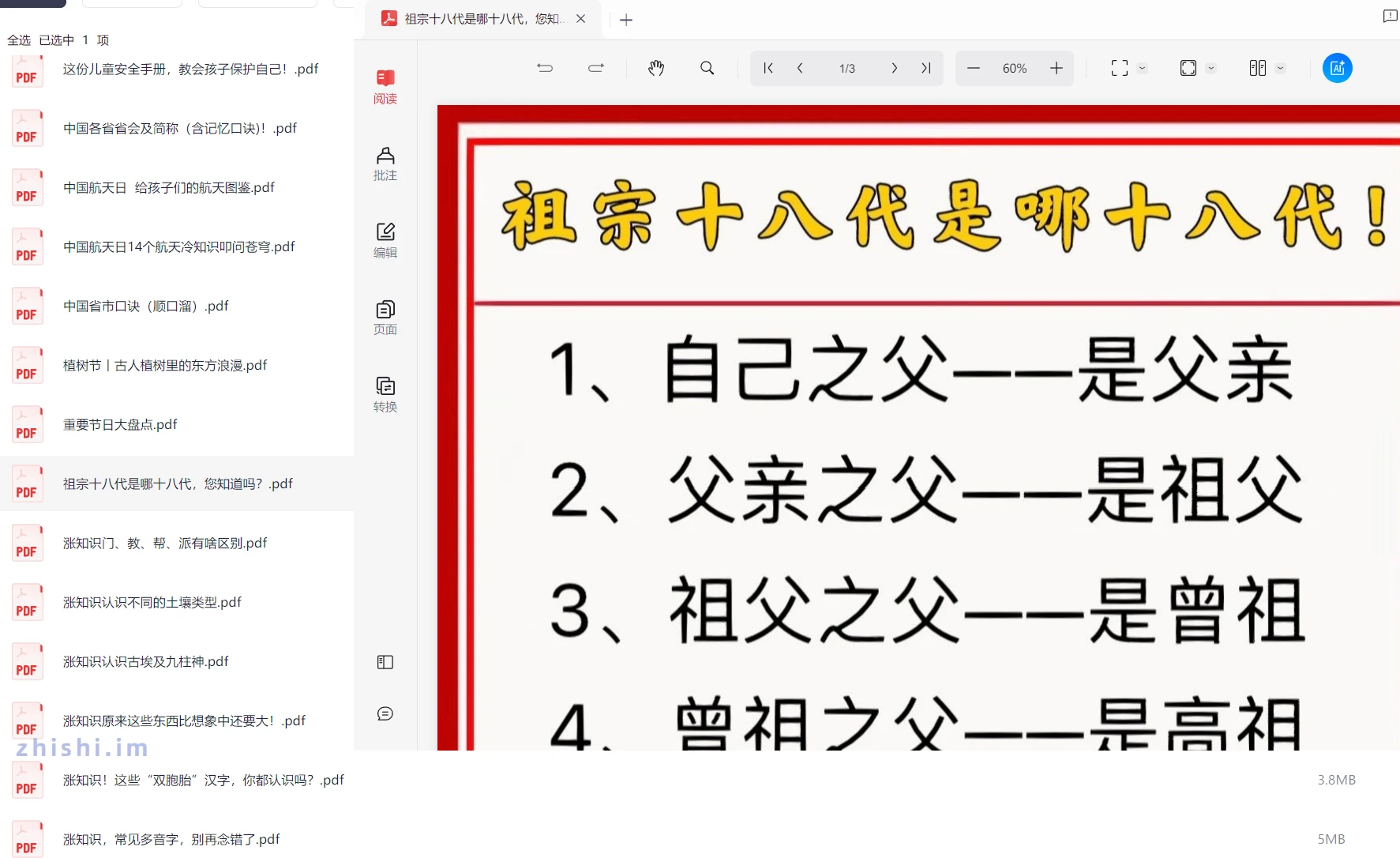Jump to the first page
This screenshot has height=858, width=1400.
tap(768, 68)
